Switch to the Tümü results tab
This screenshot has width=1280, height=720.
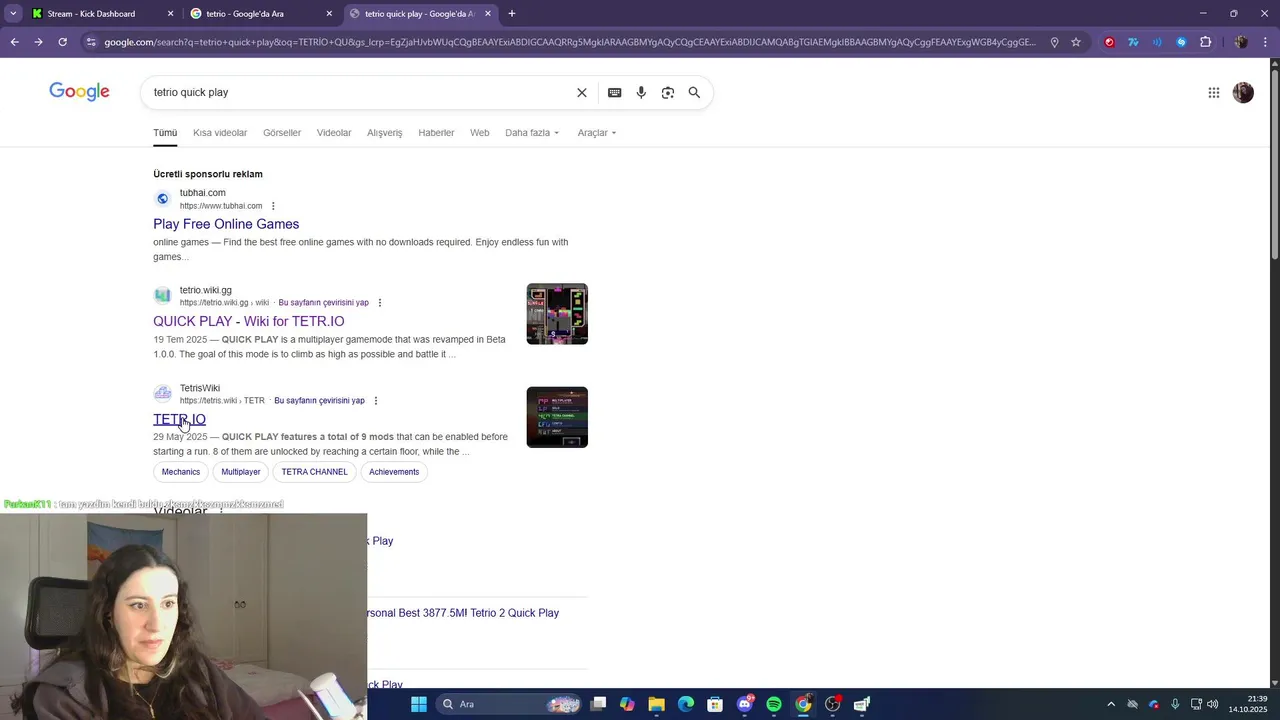click(165, 133)
